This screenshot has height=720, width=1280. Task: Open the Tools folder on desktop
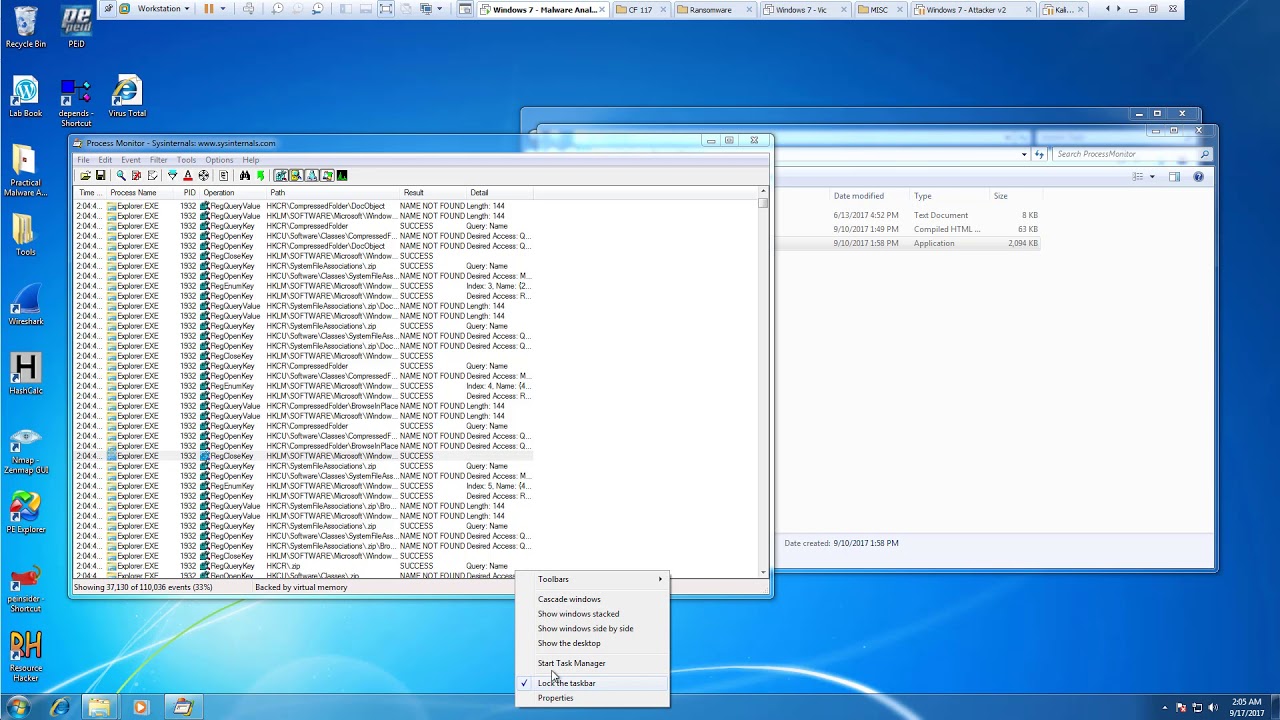click(25, 235)
